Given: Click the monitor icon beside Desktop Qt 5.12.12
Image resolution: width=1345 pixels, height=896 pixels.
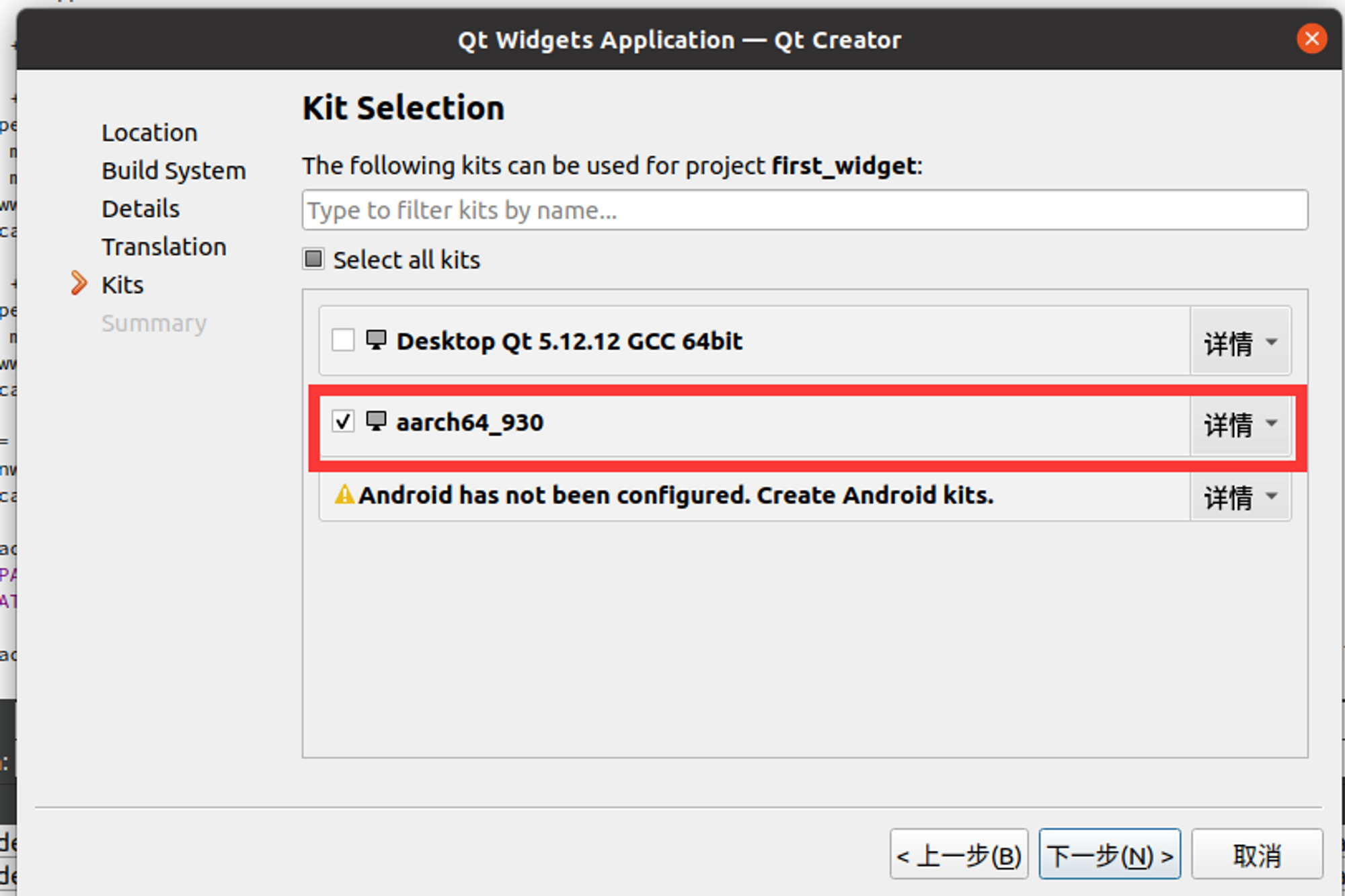Looking at the screenshot, I should click(x=376, y=339).
